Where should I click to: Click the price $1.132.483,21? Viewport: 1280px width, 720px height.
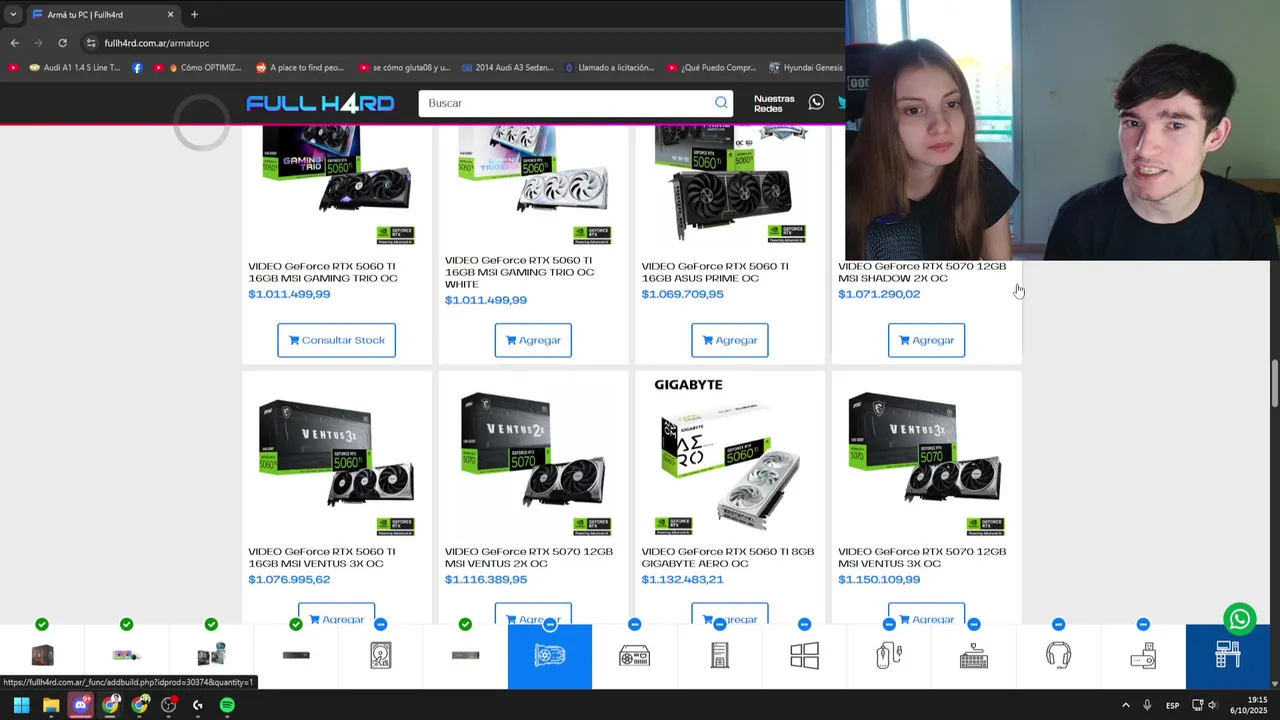coord(682,579)
